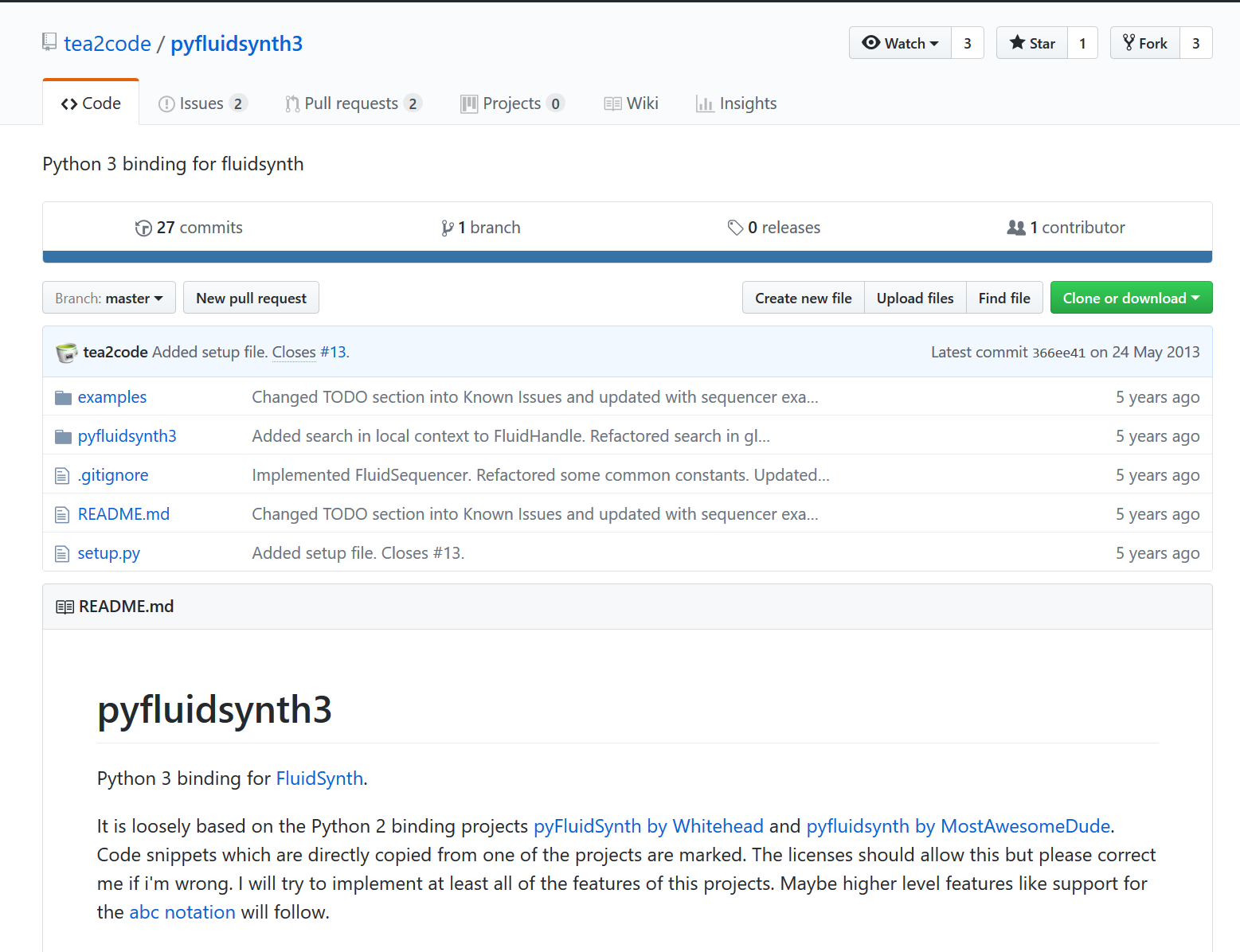1240x952 pixels.
Task: Click the tea2code avatar in commit bar
Action: (x=67, y=352)
